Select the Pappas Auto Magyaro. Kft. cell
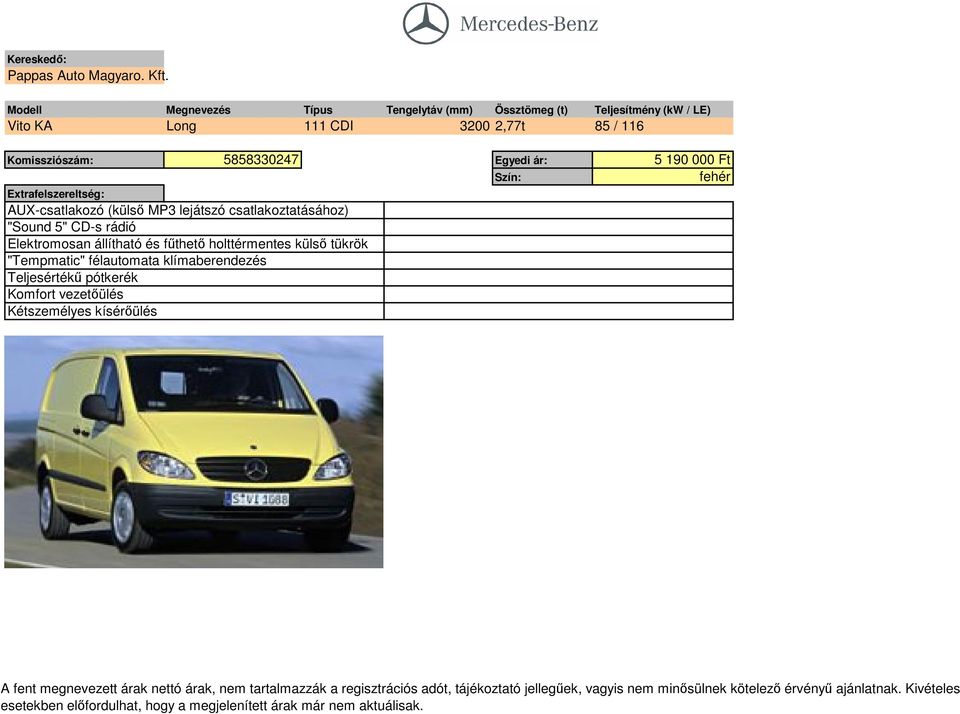This screenshot has width=960, height=714. (x=84, y=76)
